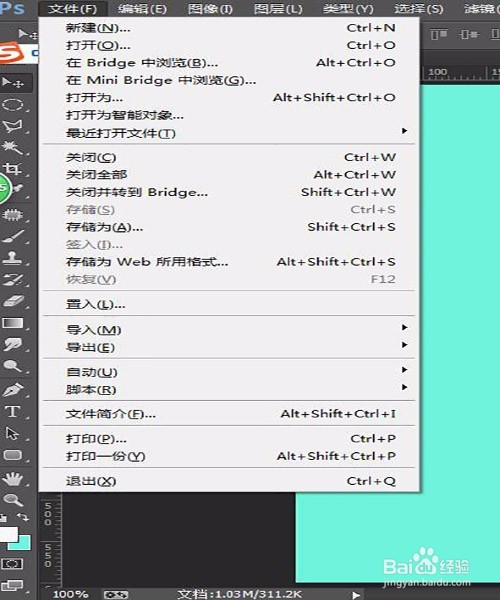This screenshot has width=500, height=600.
Task: Select the Smudge tool
Action: tap(13, 344)
